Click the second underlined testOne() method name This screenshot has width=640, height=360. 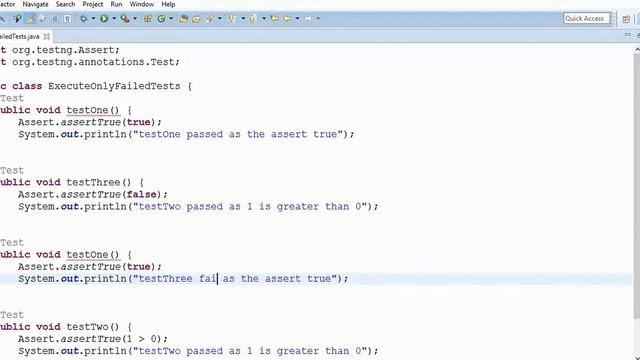(93, 255)
